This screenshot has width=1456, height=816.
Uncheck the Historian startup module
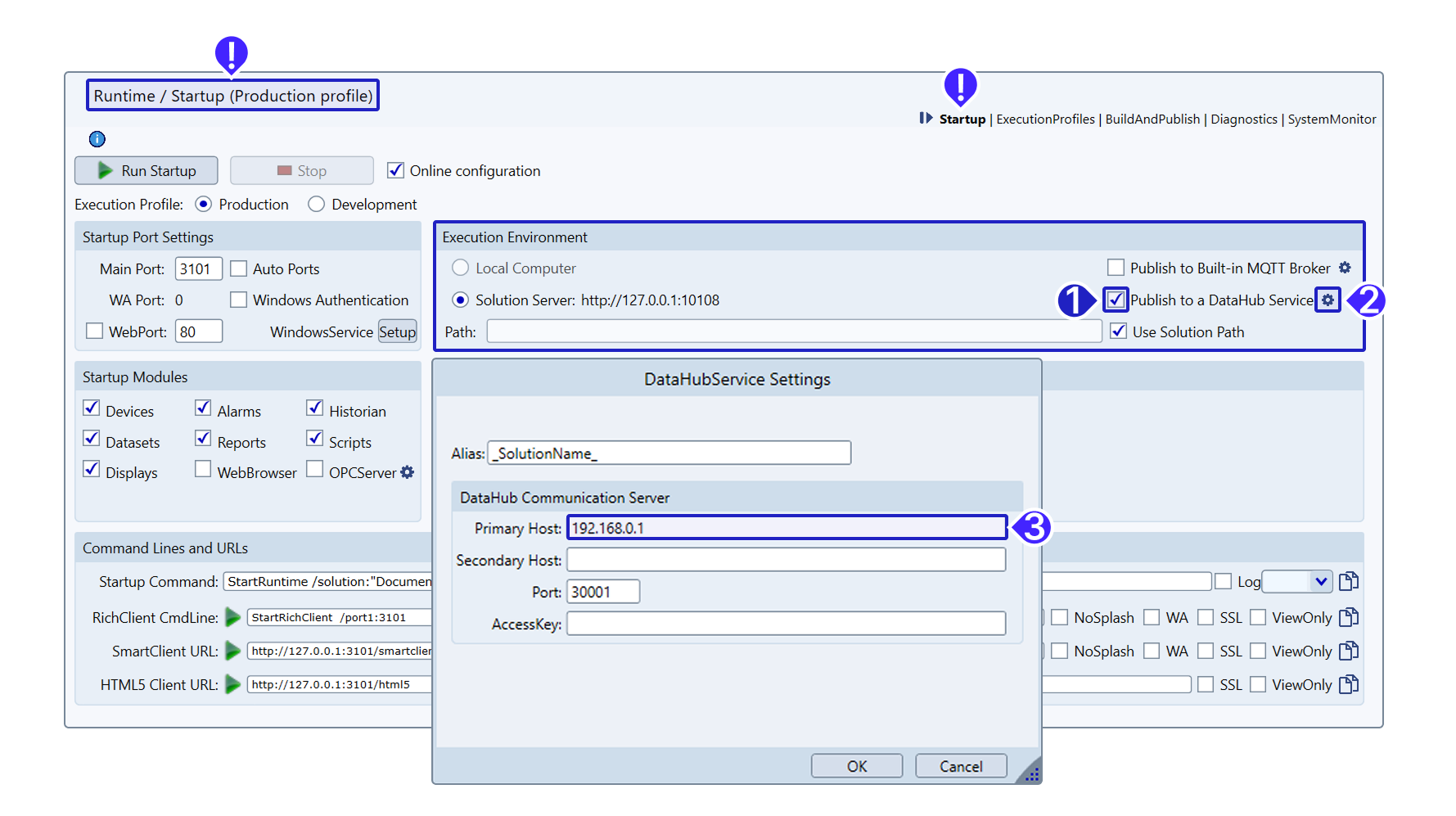315,408
